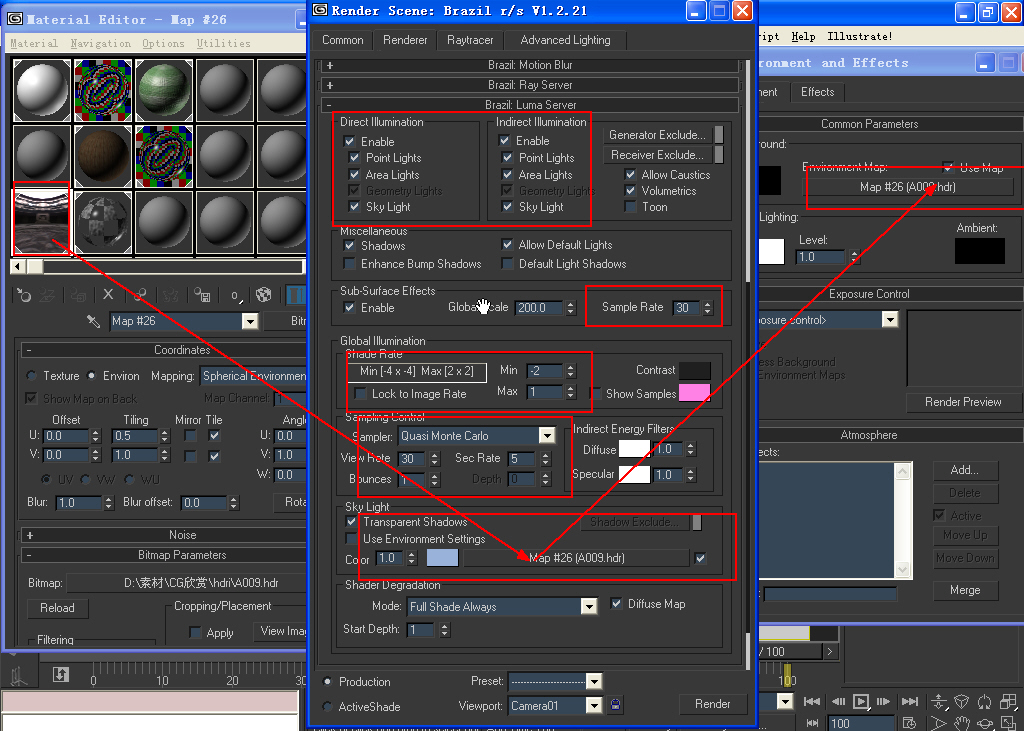
Task: Switch to the Raytracer tab
Action: 470,40
